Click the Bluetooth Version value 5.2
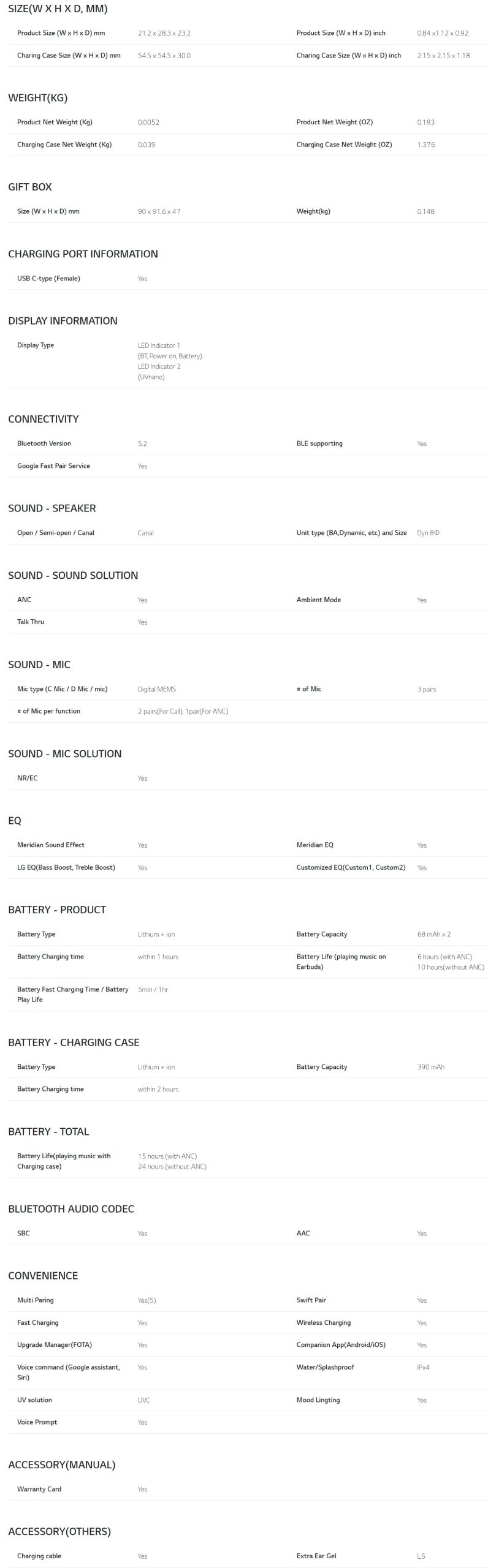The height and width of the screenshot is (1568, 488). pyautogui.click(x=142, y=443)
